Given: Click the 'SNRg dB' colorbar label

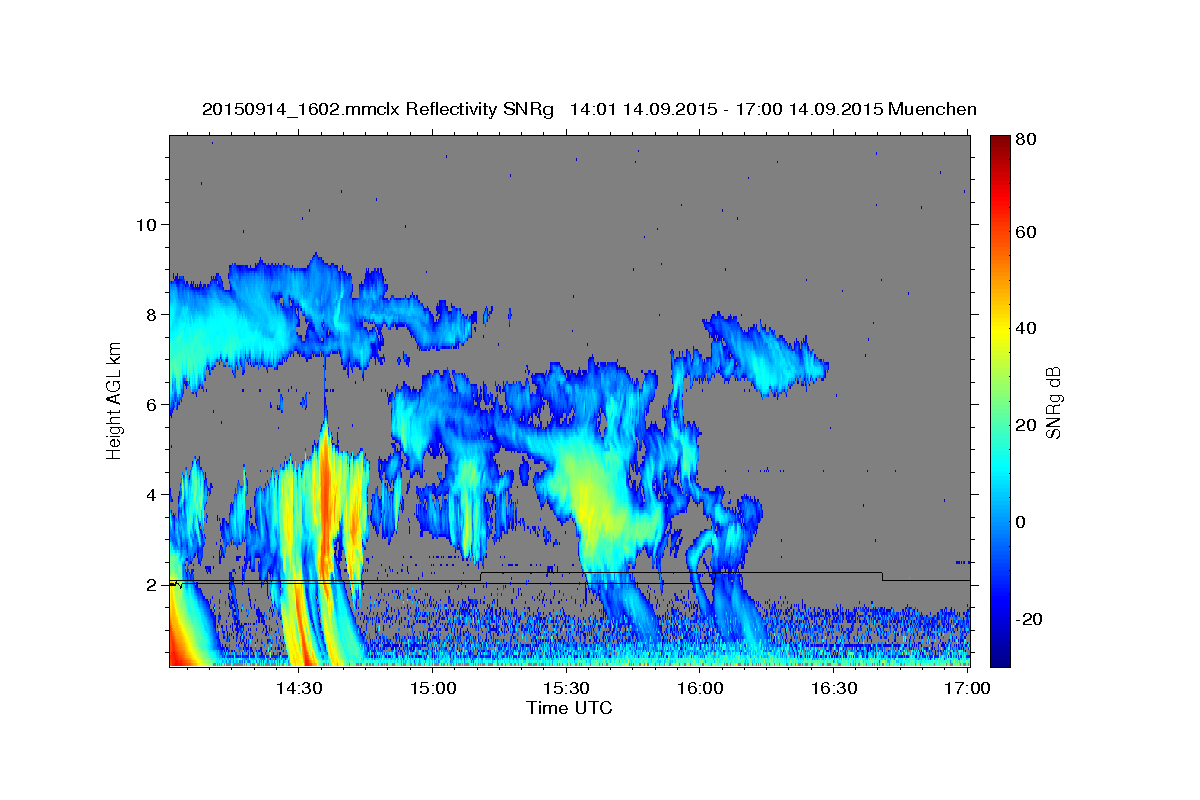Looking at the screenshot, I should click(x=1052, y=402).
